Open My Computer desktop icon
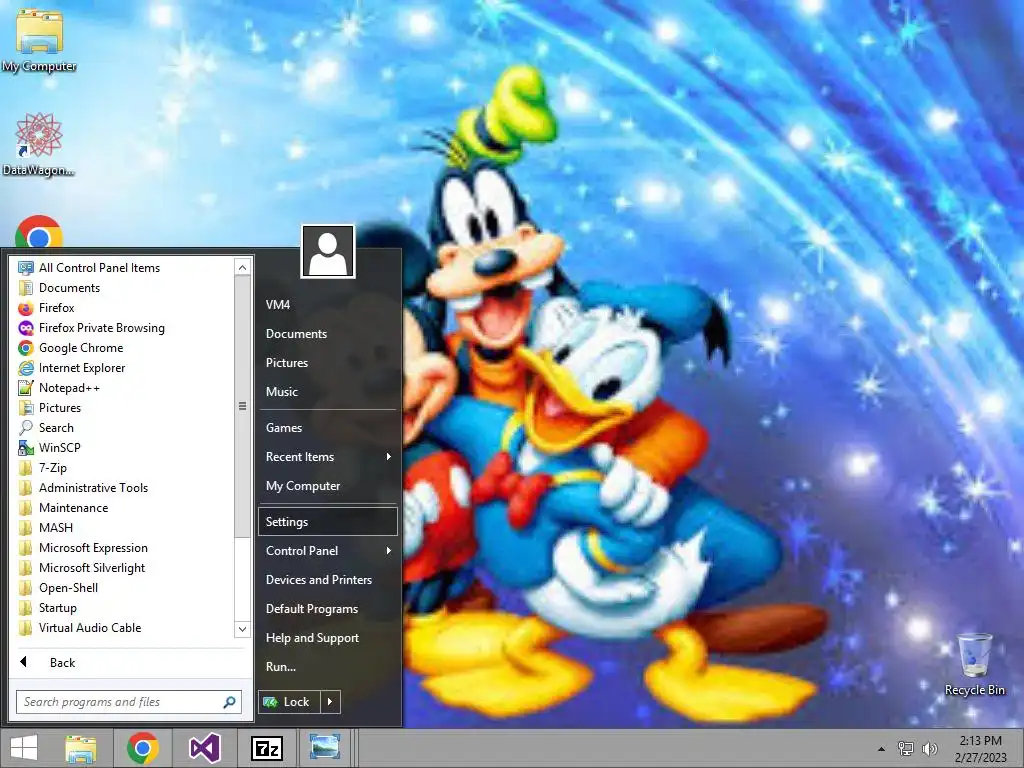 coord(39,39)
